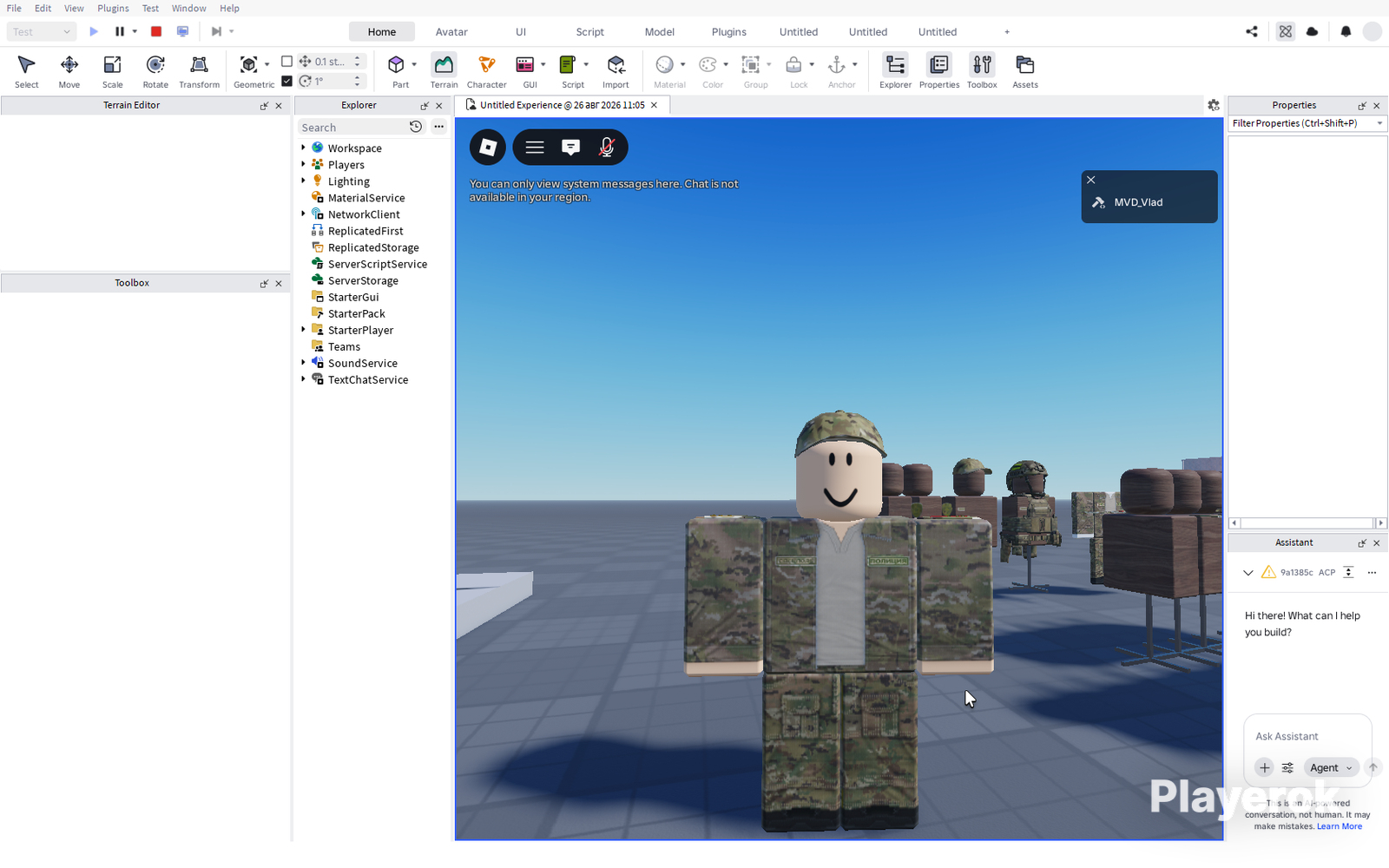The height and width of the screenshot is (868, 1389).
Task: Open the Geometric mode dropdown arrow
Action: [267, 64]
